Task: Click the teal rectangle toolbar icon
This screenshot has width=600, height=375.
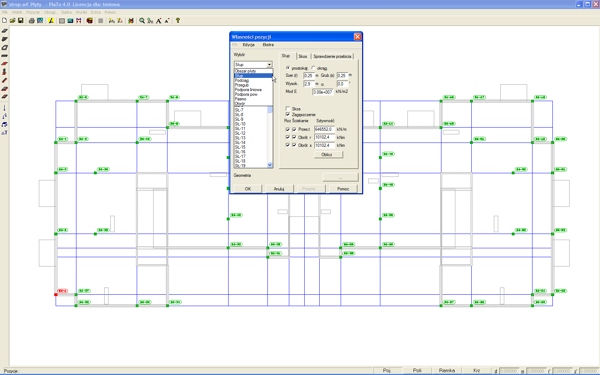Action: (x=70, y=21)
